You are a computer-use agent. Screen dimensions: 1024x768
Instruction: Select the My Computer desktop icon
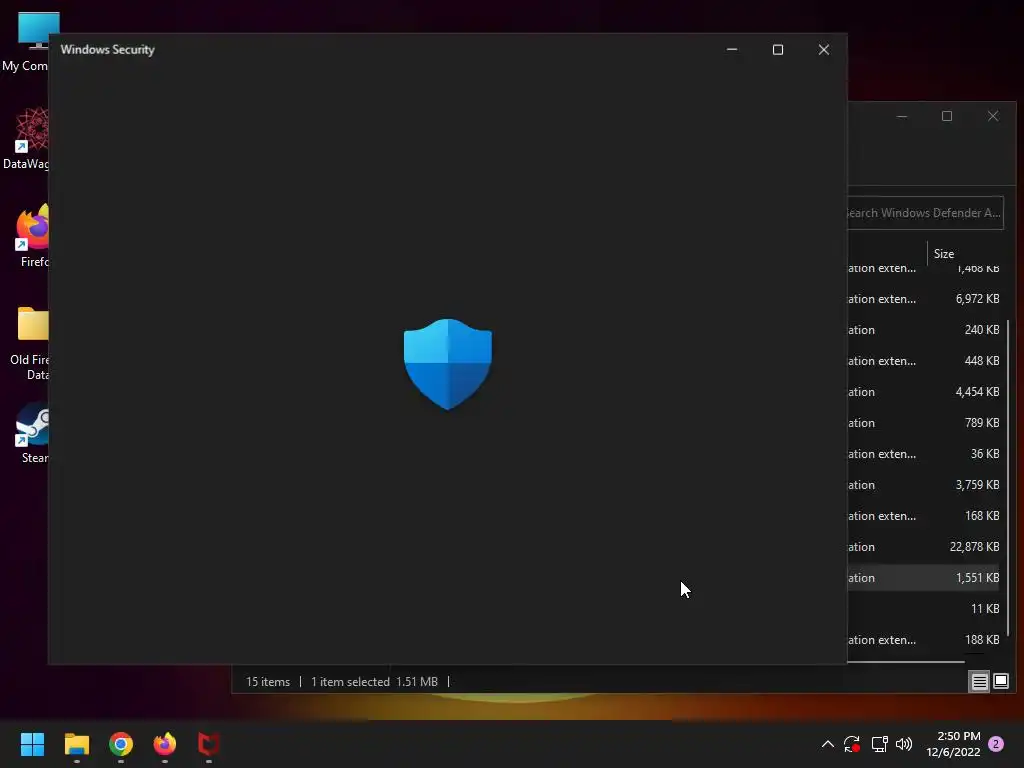point(26,41)
